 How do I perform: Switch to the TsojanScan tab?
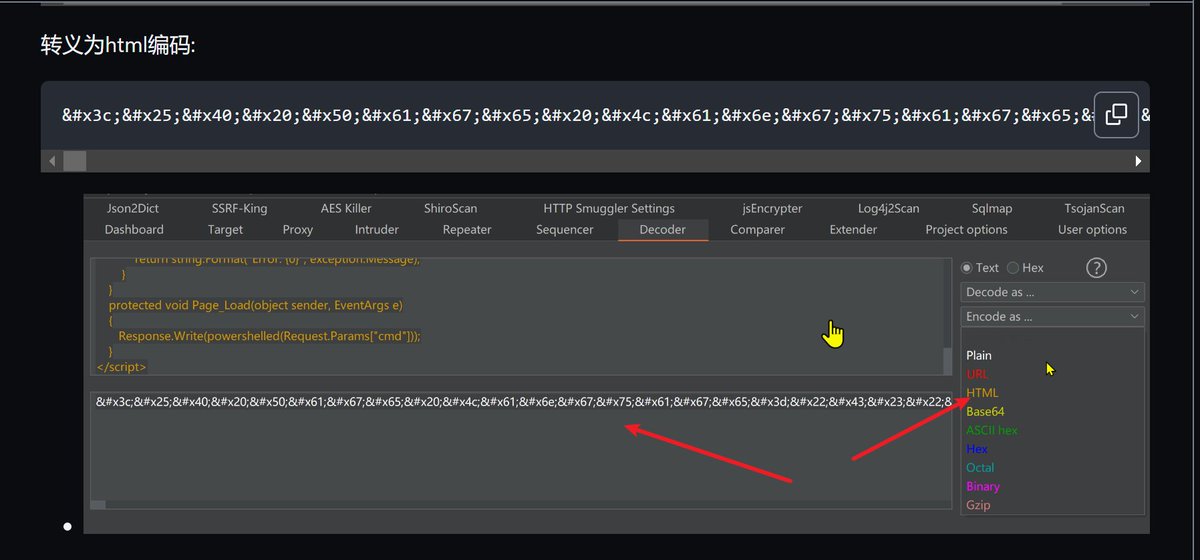(x=1094, y=208)
